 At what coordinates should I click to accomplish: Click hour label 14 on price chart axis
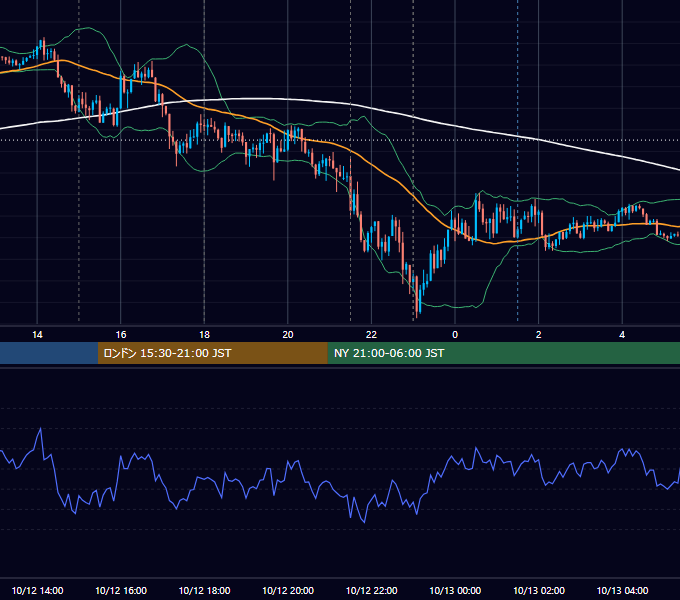(37, 335)
